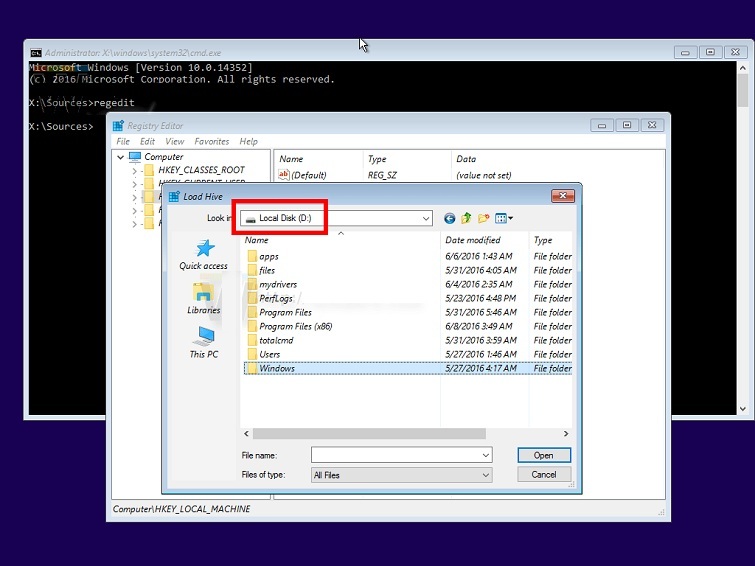Go up one folder level
755x566 pixels.
click(466, 218)
